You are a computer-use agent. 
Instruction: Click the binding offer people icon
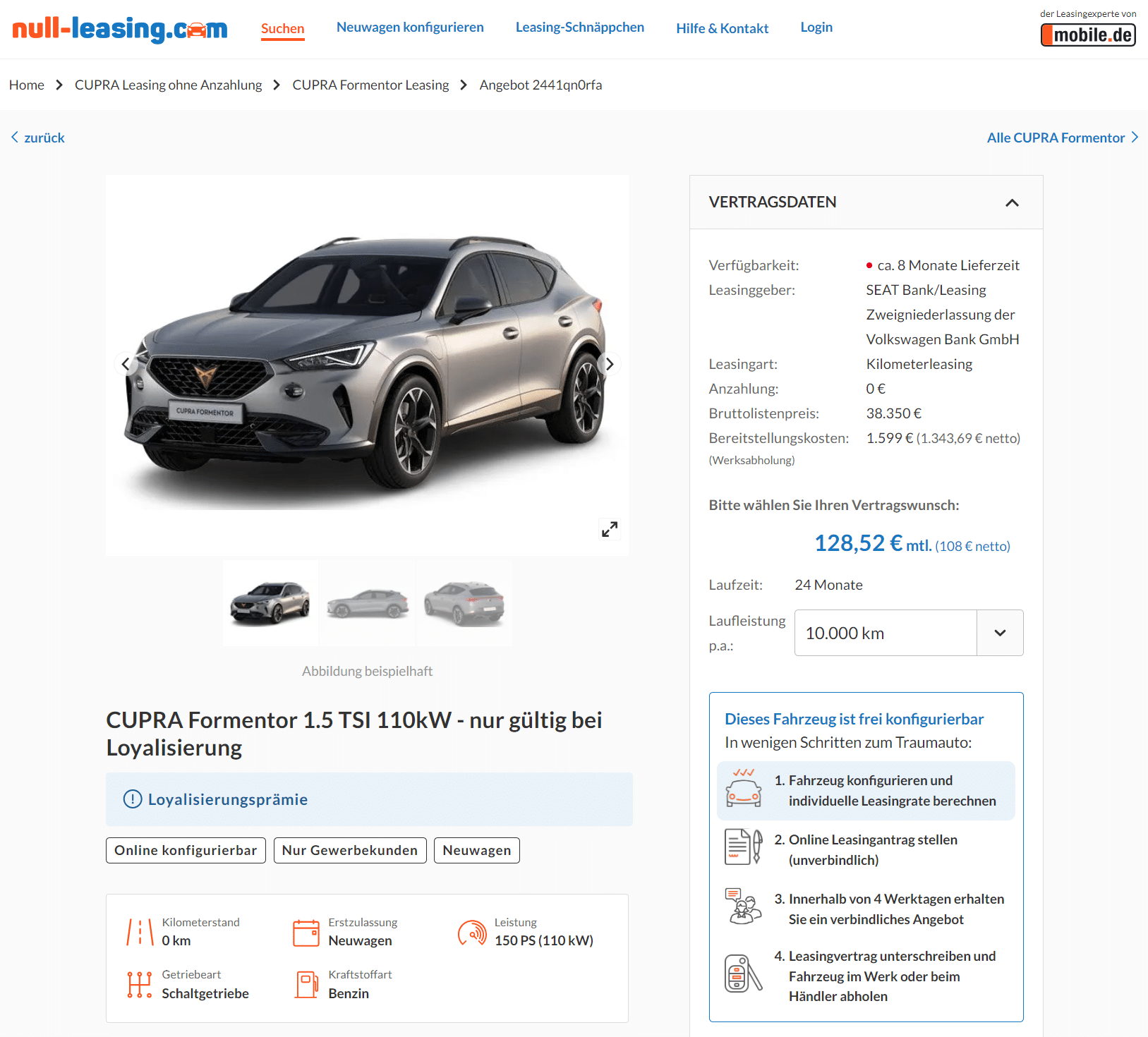(x=744, y=906)
